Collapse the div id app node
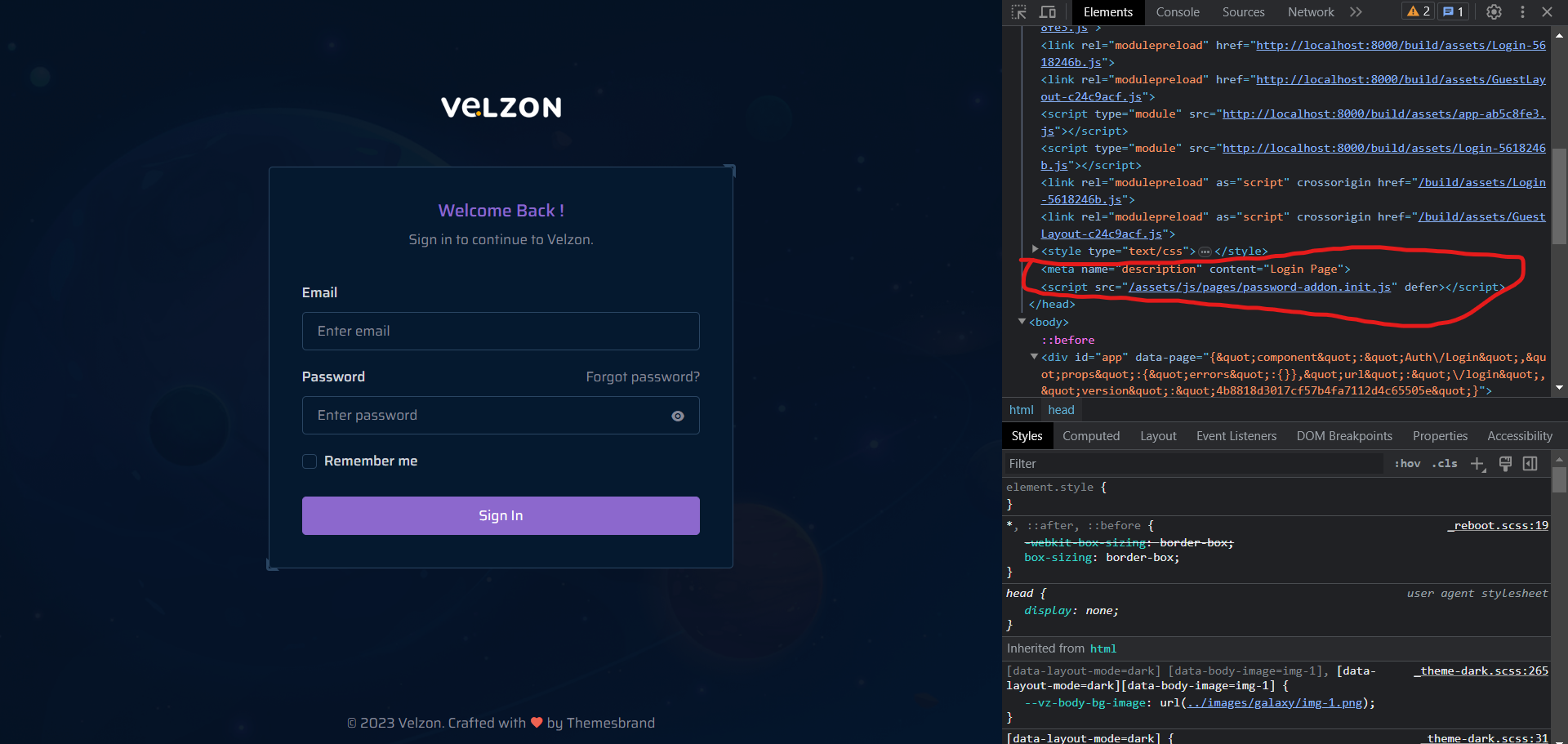Image resolution: width=1568 pixels, height=744 pixels. [x=1034, y=356]
